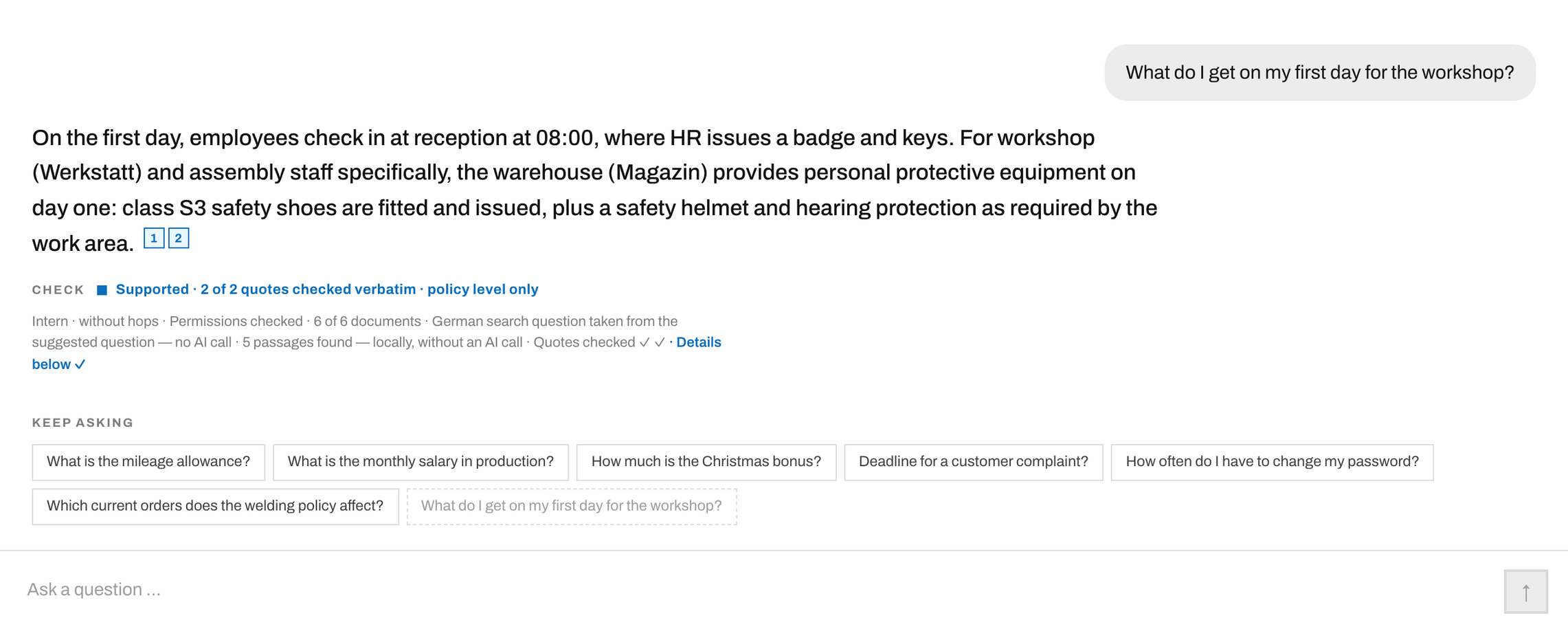The width and height of the screenshot is (1568, 631).
Task: Click the CHECK label
Action: [58, 290]
